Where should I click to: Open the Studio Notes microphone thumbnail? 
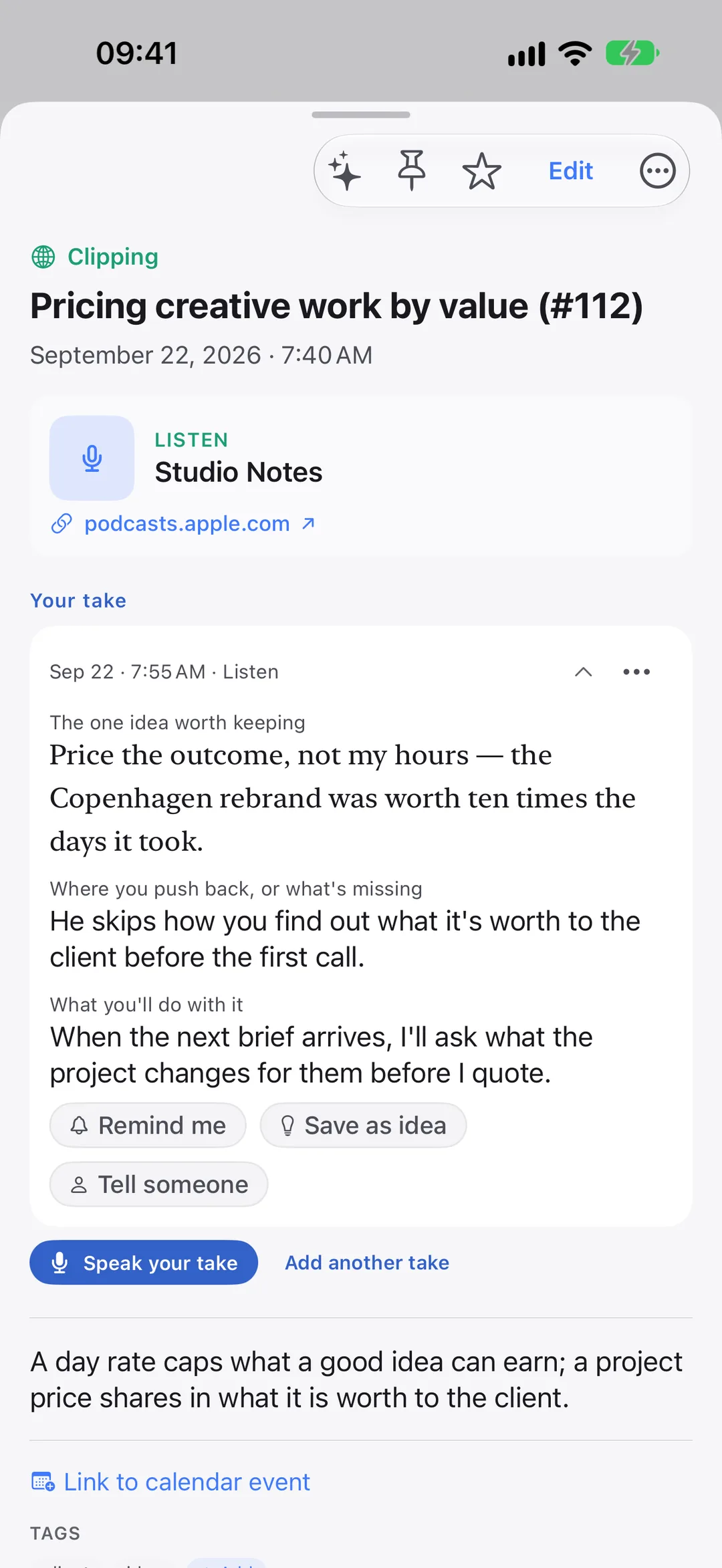click(x=92, y=459)
